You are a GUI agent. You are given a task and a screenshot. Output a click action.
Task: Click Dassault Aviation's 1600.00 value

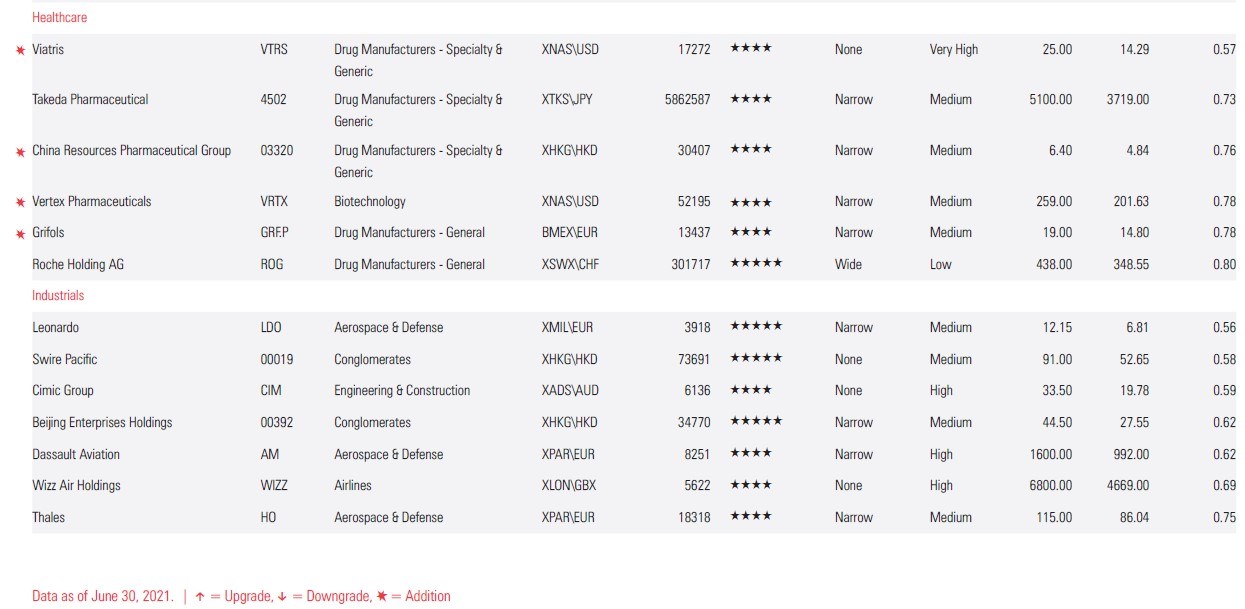1051,455
